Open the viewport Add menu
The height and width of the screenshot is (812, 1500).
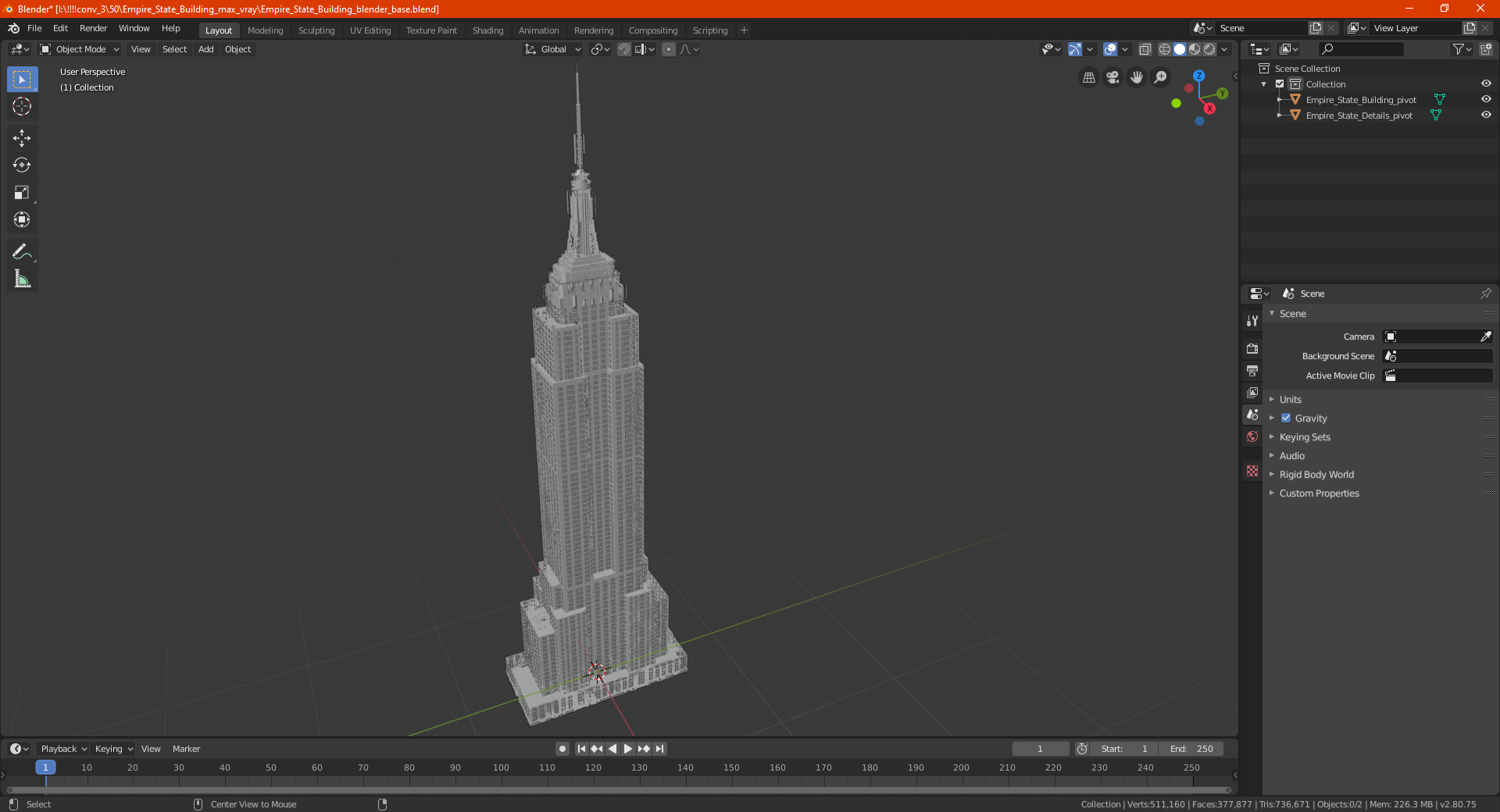pyautogui.click(x=205, y=49)
